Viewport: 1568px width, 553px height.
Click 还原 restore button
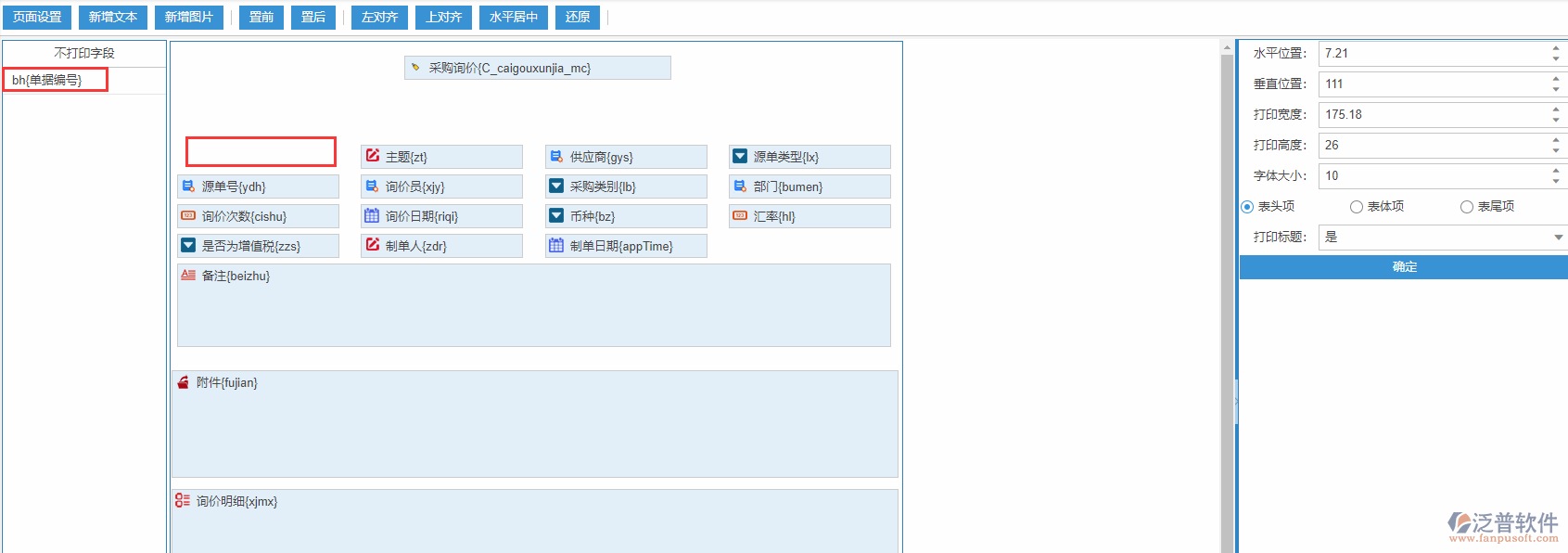(x=578, y=18)
